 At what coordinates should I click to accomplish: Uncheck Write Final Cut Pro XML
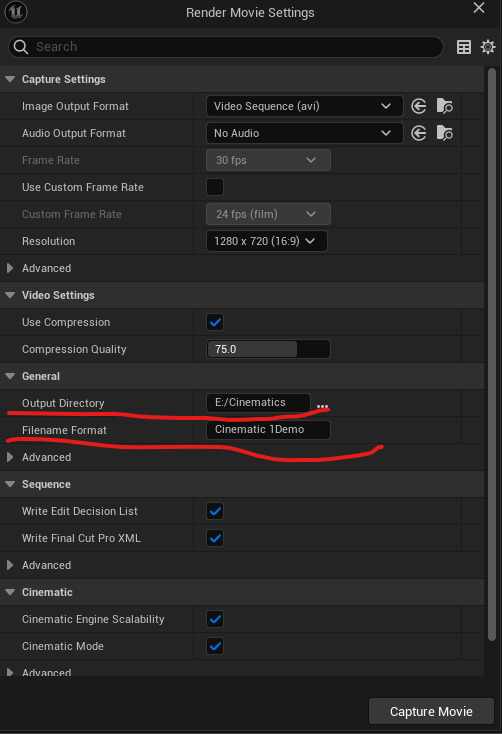[x=215, y=538]
